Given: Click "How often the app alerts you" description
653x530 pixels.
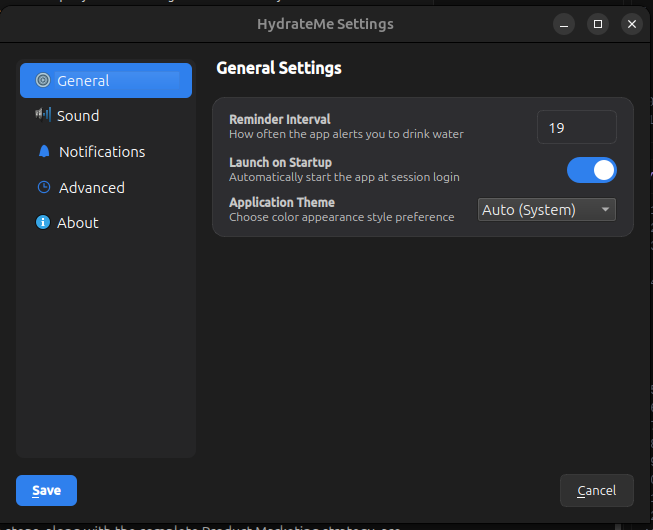Looking at the screenshot, I should [x=346, y=134].
